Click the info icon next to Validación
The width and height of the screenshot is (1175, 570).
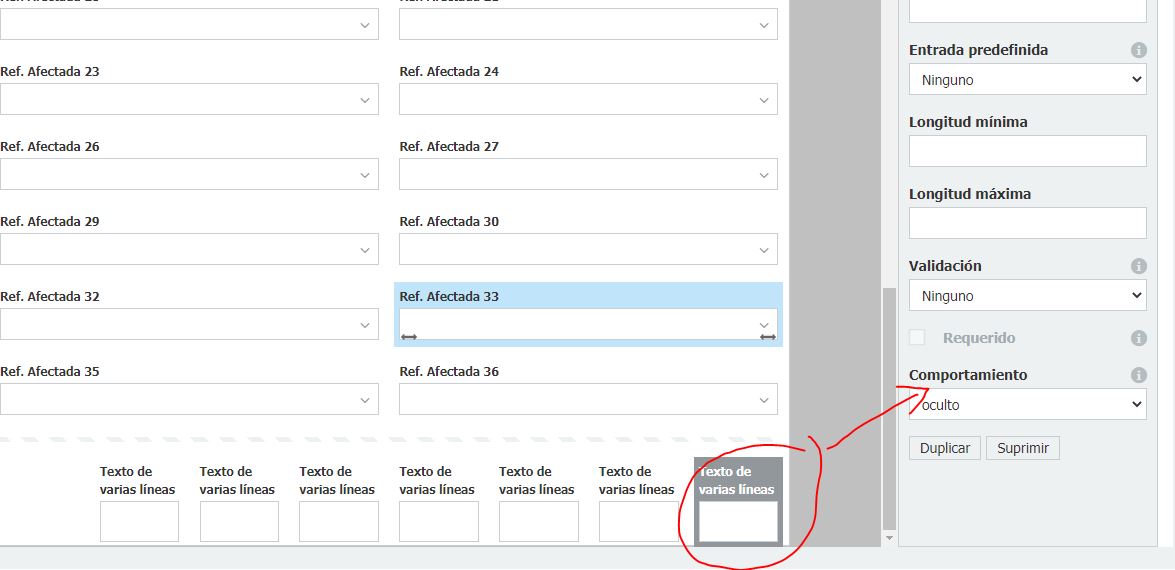coord(1138,266)
